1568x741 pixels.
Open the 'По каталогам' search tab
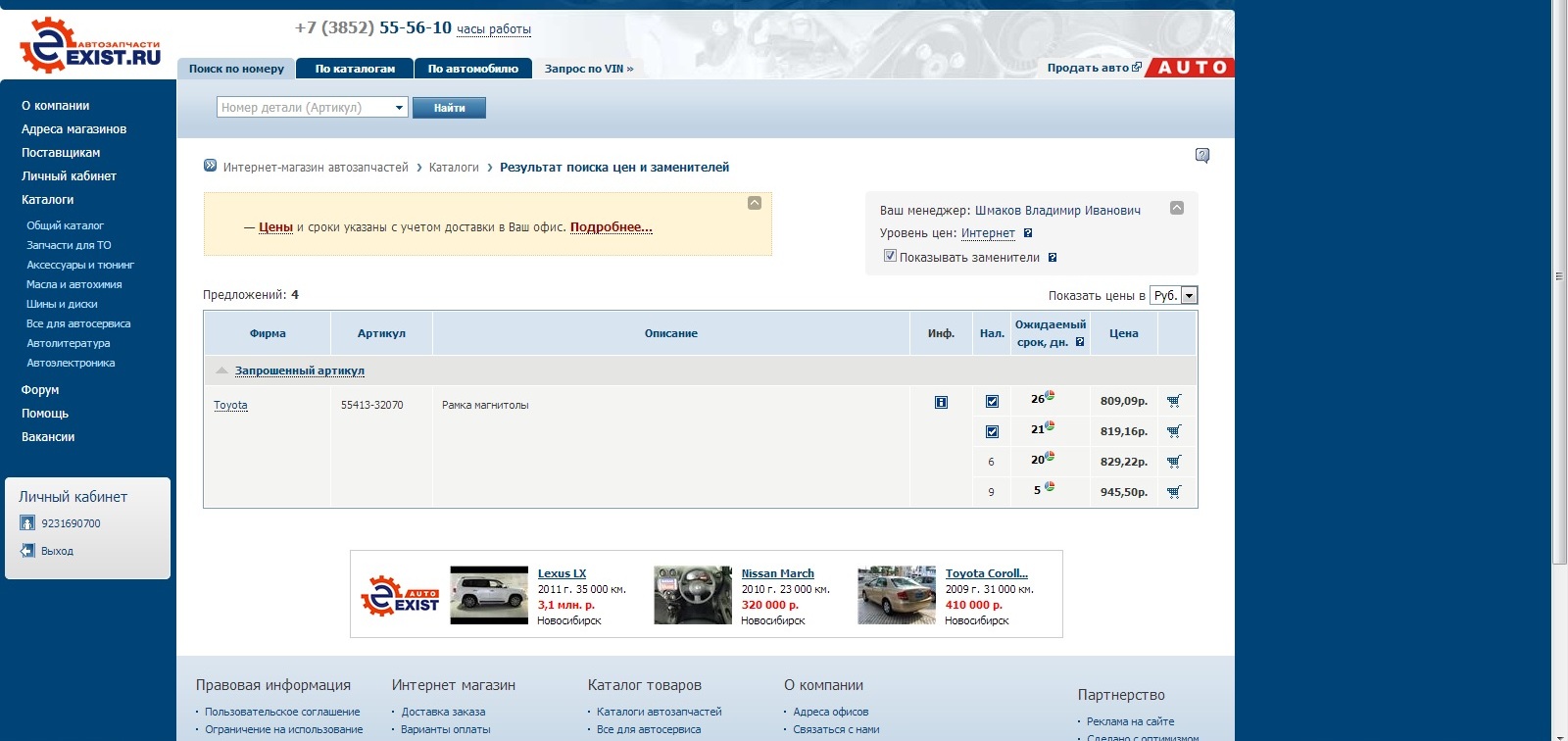tap(355, 69)
